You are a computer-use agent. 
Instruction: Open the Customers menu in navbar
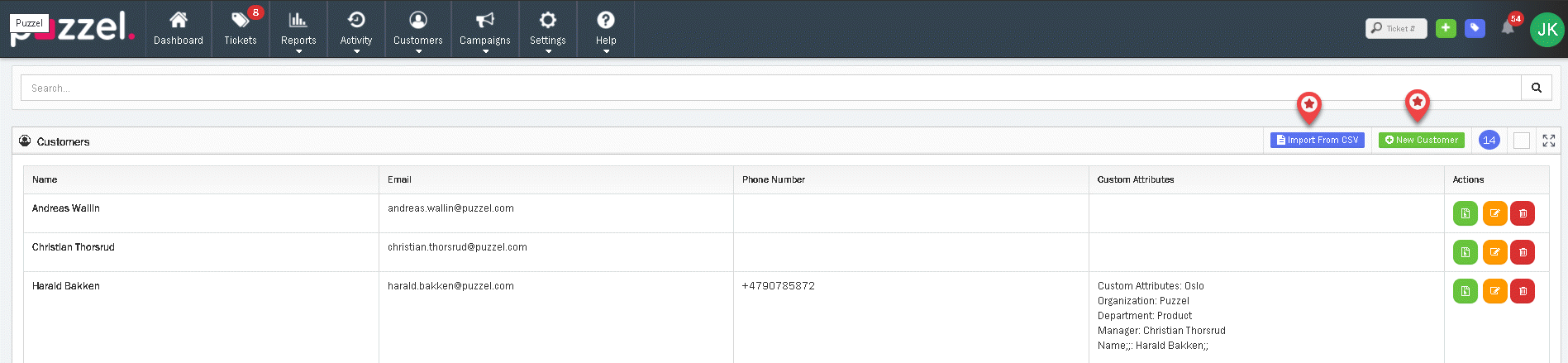418,29
